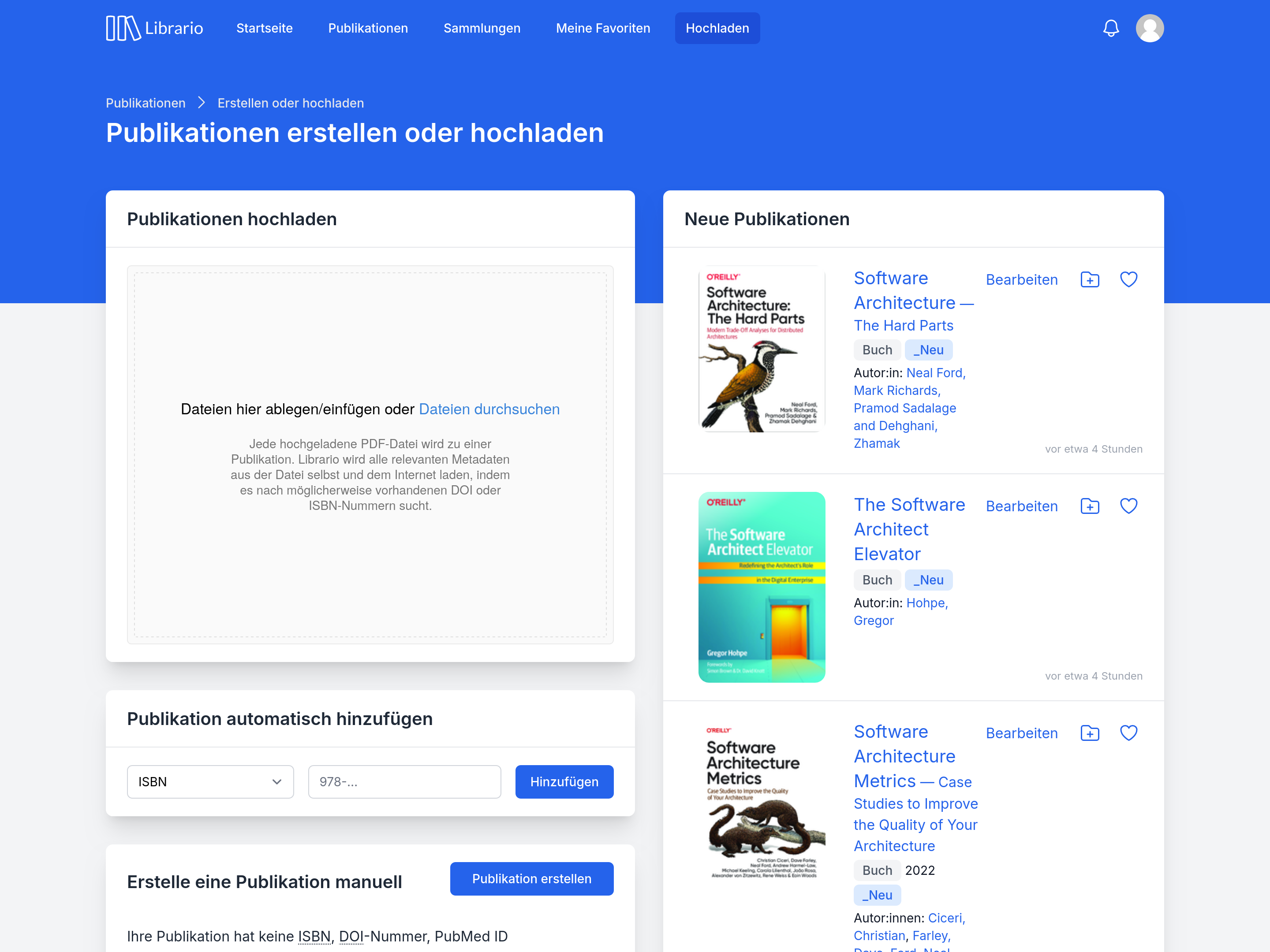
Task: Open the Publikationen menu item in navbar
Action: click(369, 28)
